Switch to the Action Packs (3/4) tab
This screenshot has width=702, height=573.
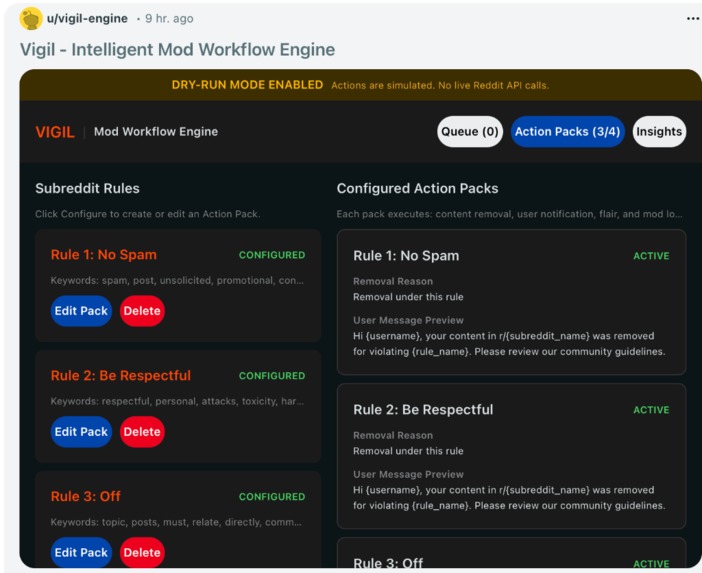(567, 132)
